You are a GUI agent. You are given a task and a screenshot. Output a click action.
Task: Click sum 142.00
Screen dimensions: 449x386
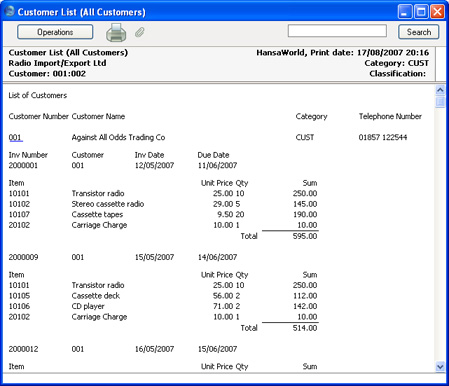305,306
